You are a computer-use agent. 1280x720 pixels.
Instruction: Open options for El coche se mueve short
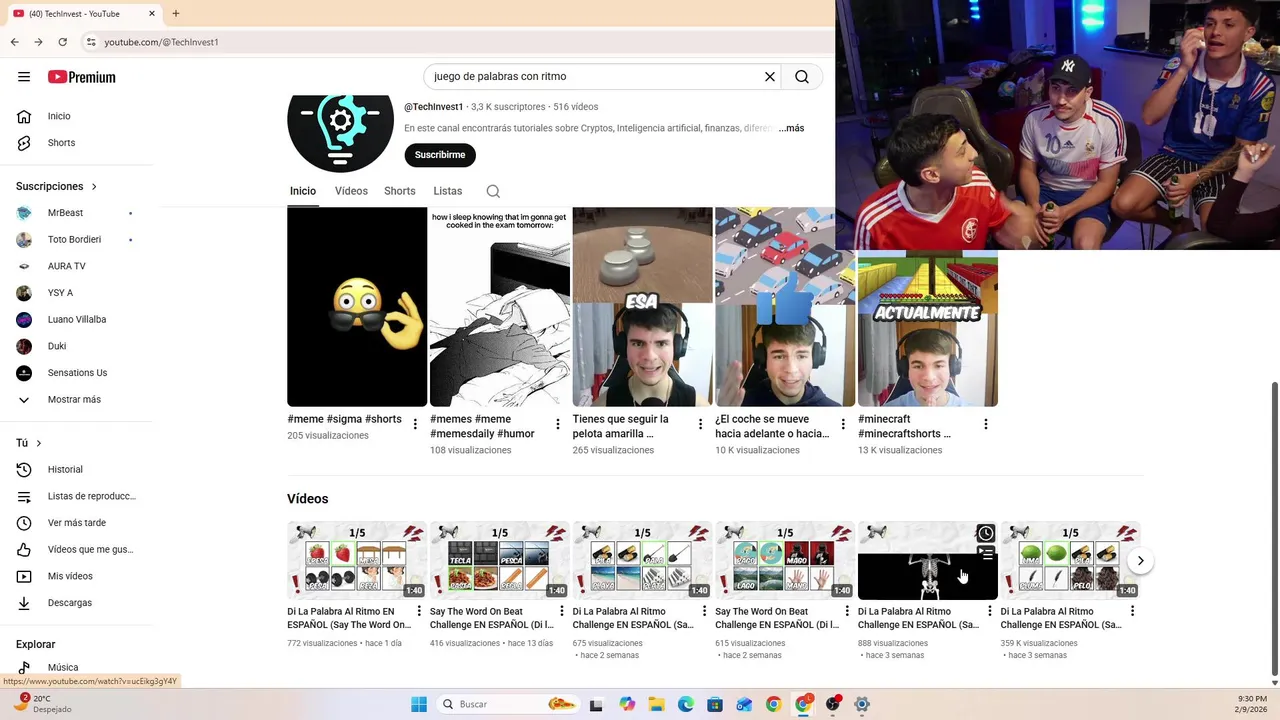pos(843,424)
